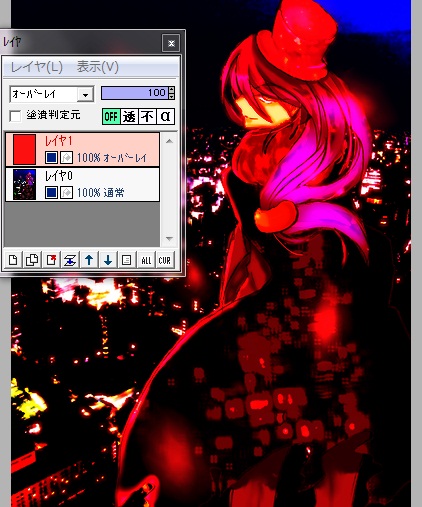Open the layer properties icon
The height and width of the screenshot is (507, 422).
point(127,260)
